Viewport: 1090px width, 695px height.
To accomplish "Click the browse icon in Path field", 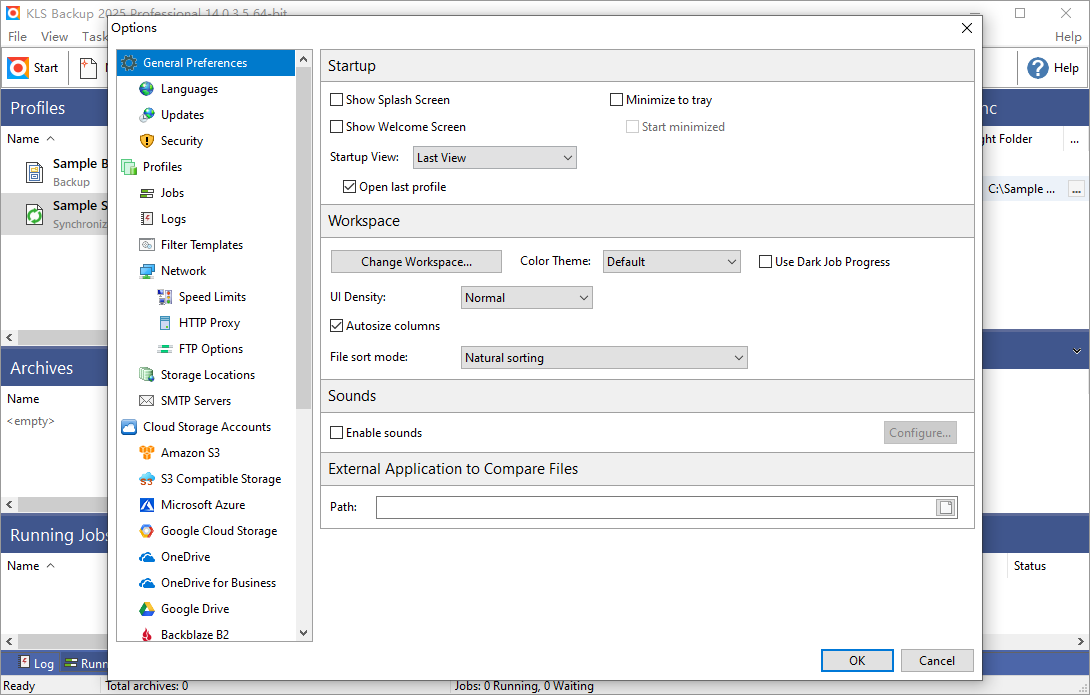I will point(945,507).
